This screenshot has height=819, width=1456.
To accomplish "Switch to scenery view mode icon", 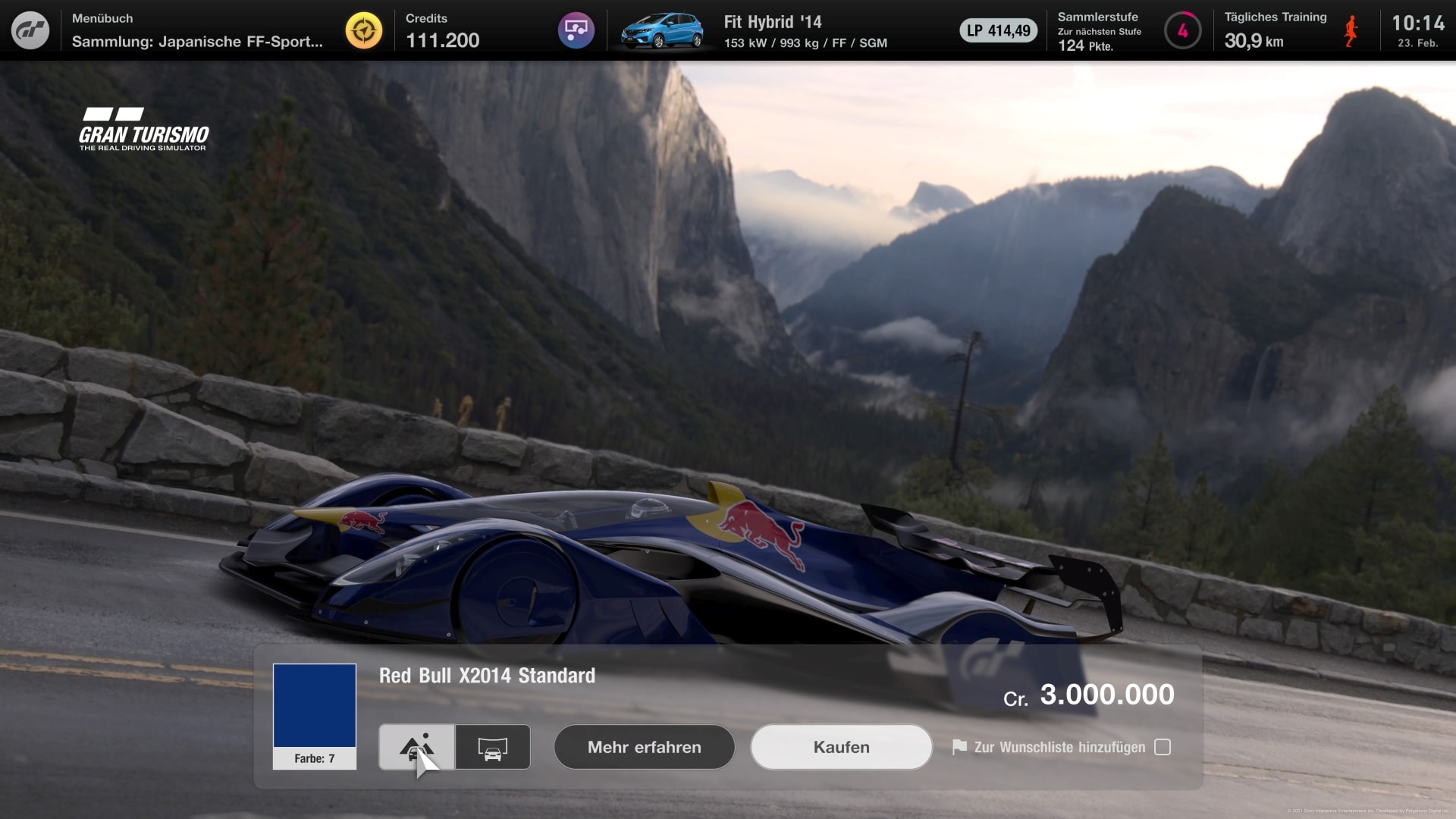I will (416, 747).
